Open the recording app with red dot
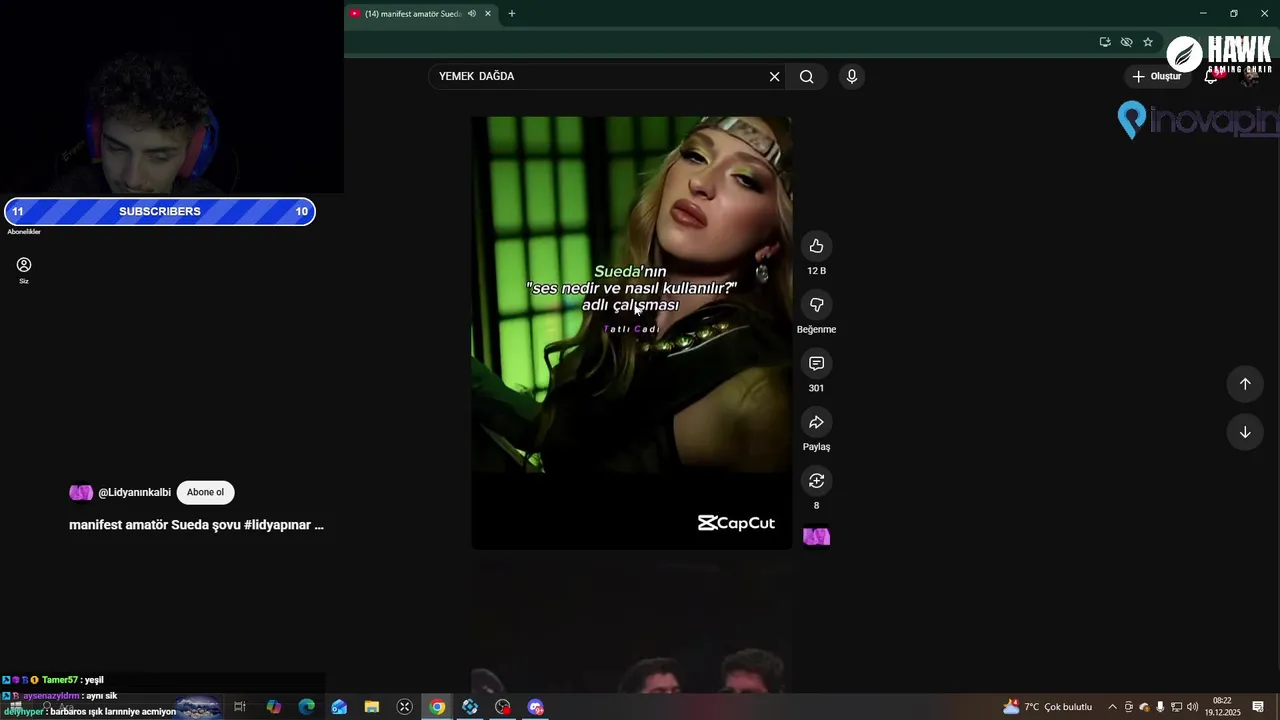 click(x=503, y=707)
